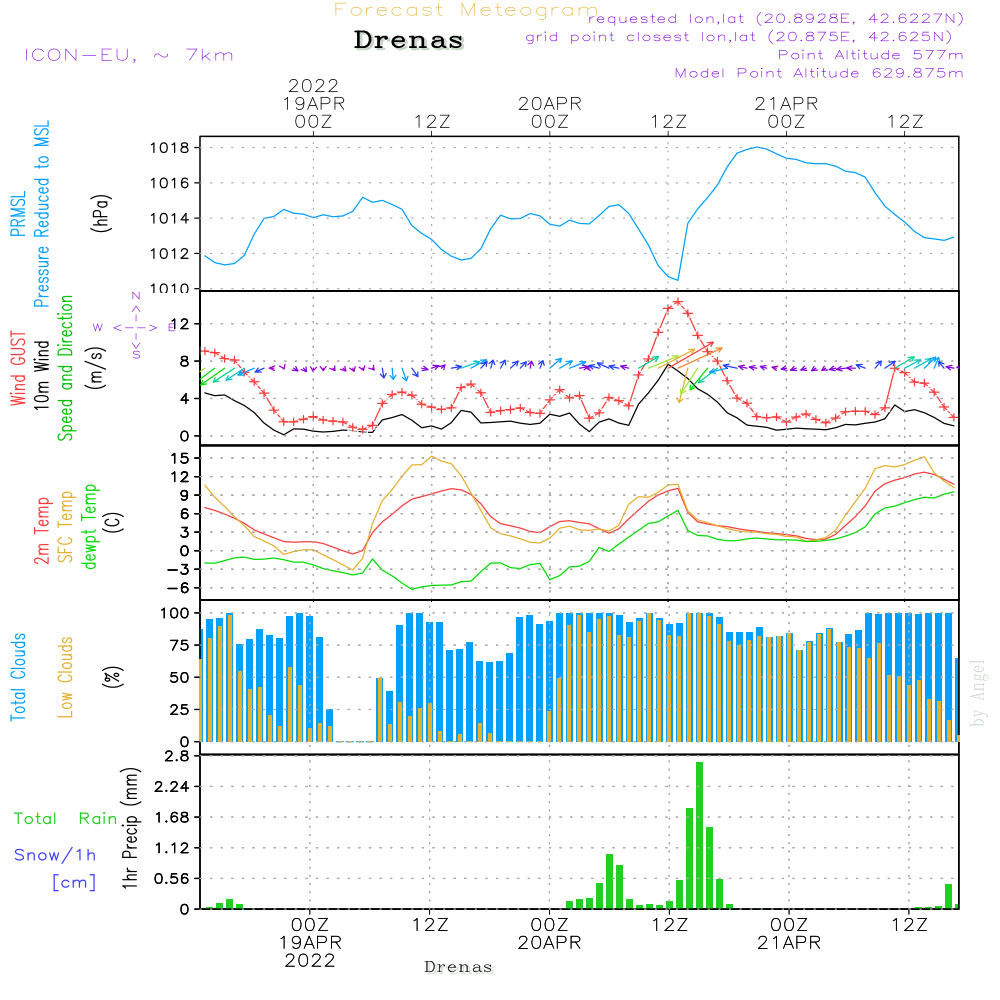
Task: Click the 'PRMSL' axis label
Action: click(18, 214)
